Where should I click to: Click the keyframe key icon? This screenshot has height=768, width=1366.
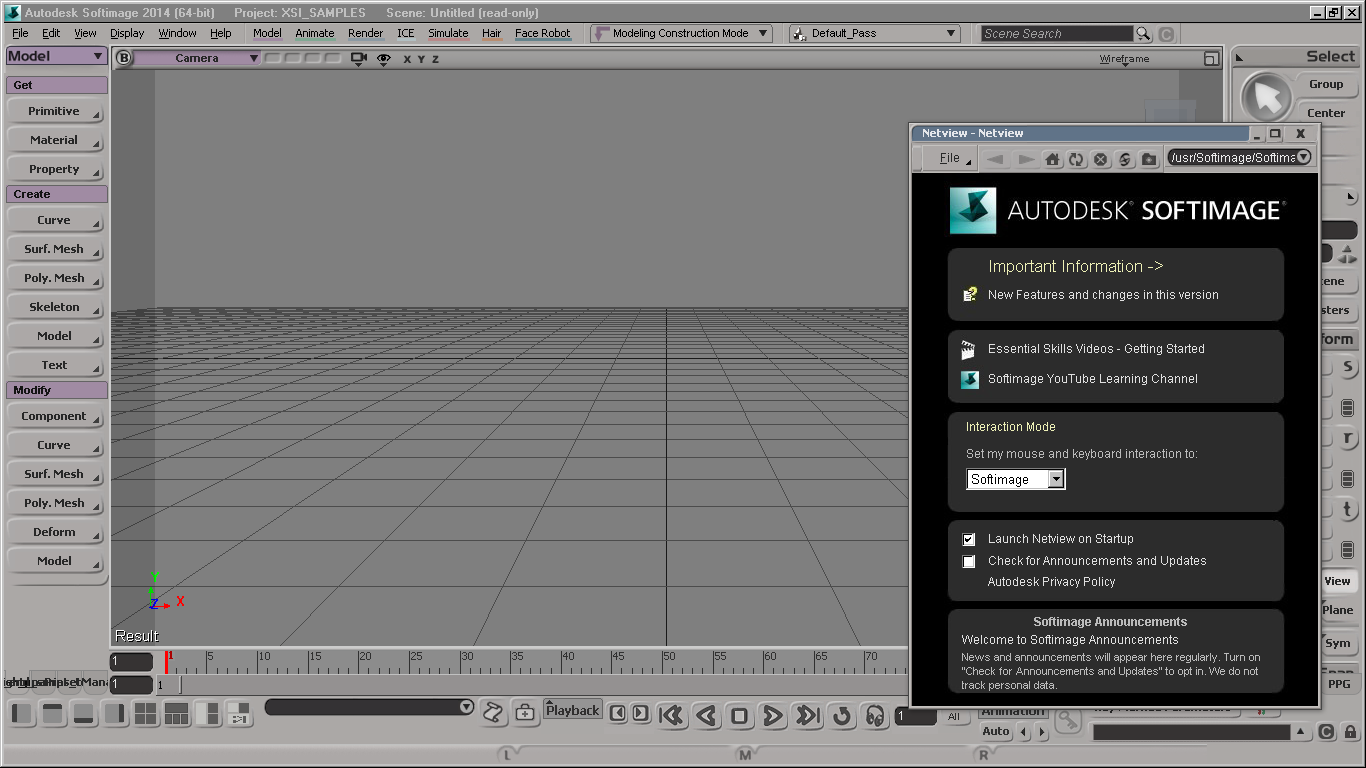click(1067, 720)
